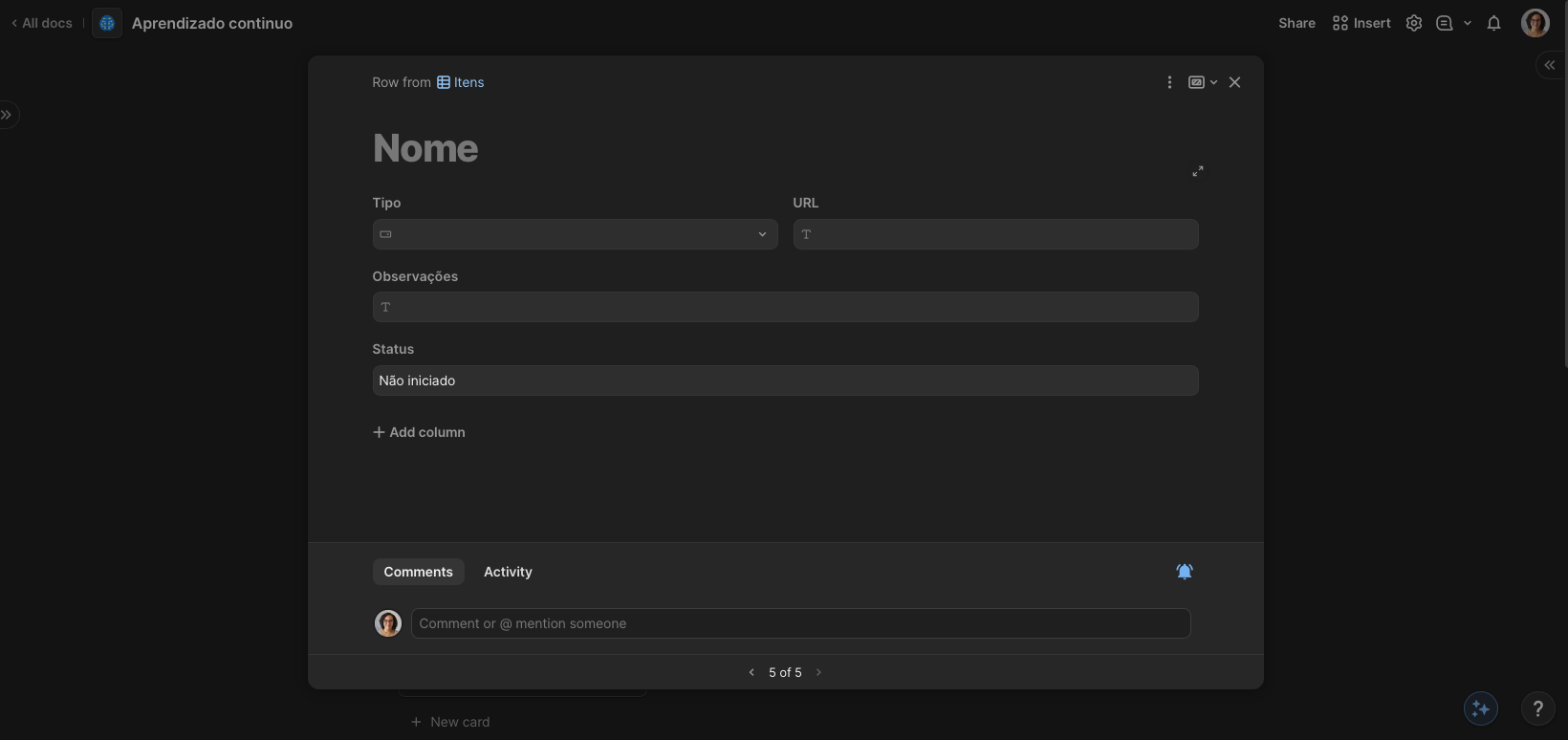The height and width of the screenshot is (740, 1568).
Task: Open the Tipo dropdown
Action: pos(575,234)
